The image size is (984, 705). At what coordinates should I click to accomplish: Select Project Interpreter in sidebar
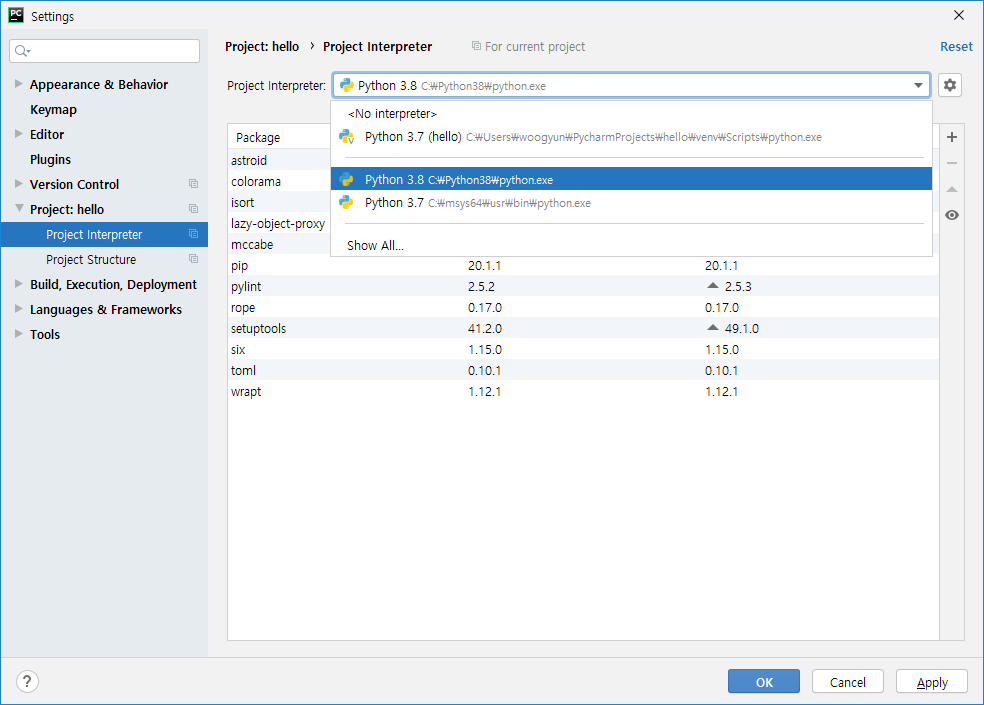pyautogui.click(x=104, y=234)
